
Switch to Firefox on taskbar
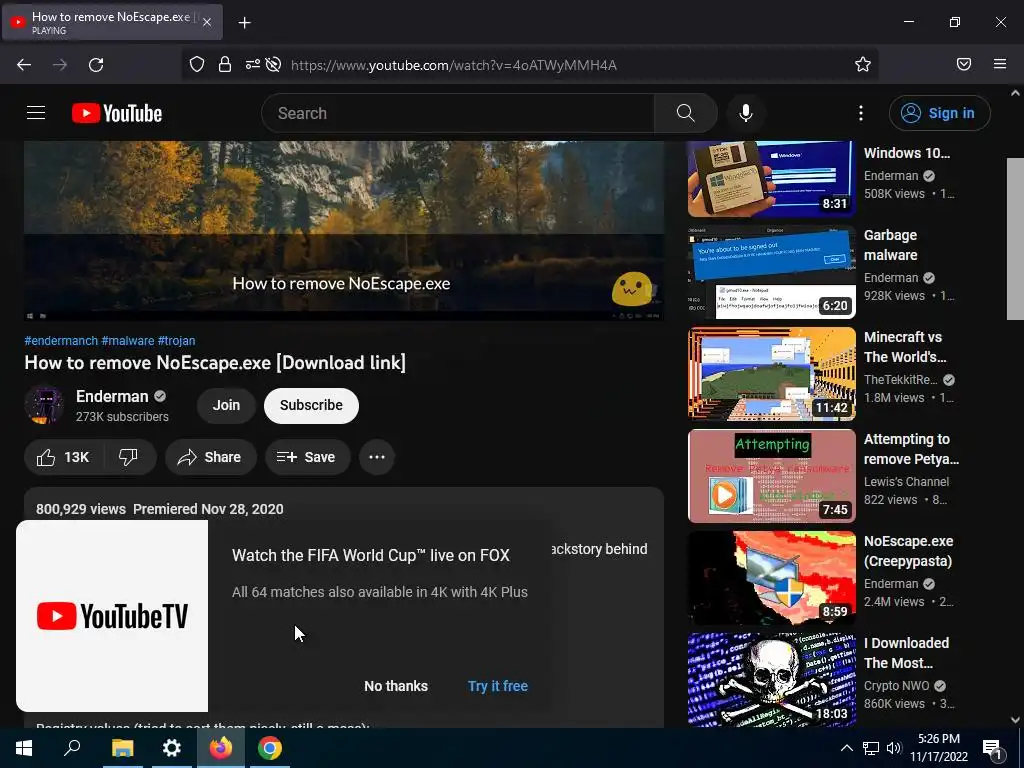coord(221,748)
